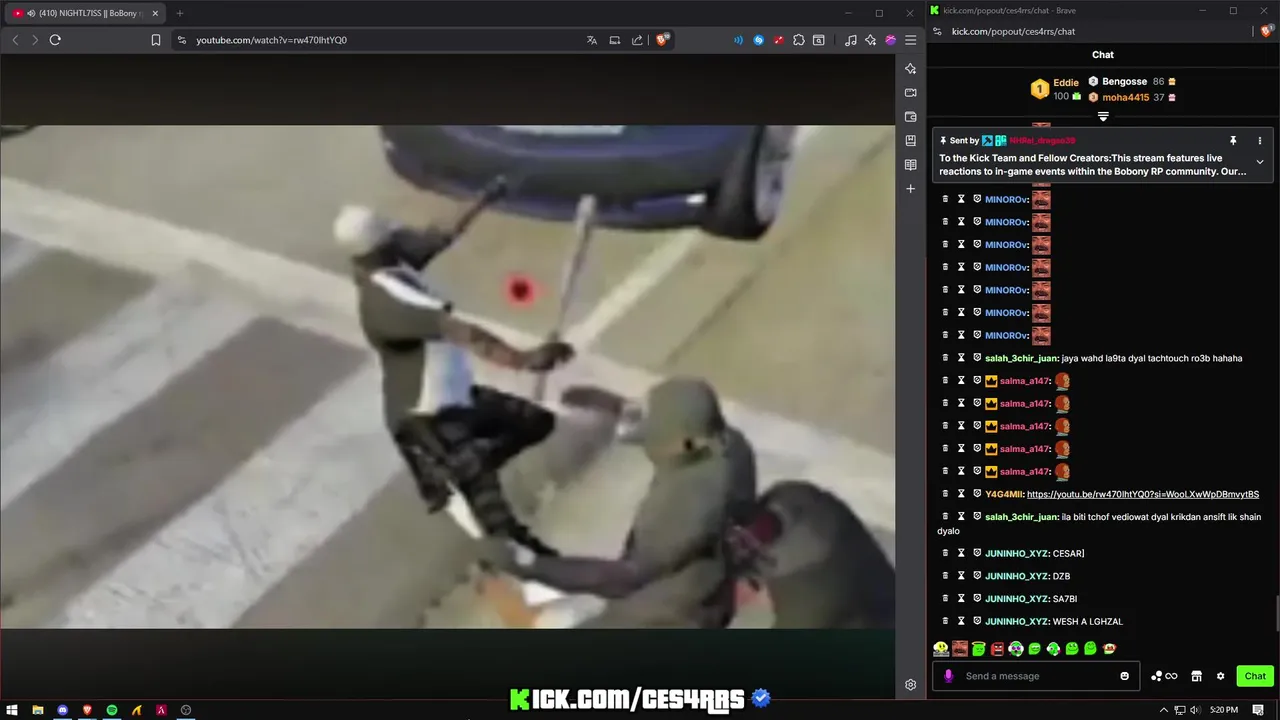1280x720 pixels.
Task: Open File Explorer from taskbar
Action: (38, 710)
